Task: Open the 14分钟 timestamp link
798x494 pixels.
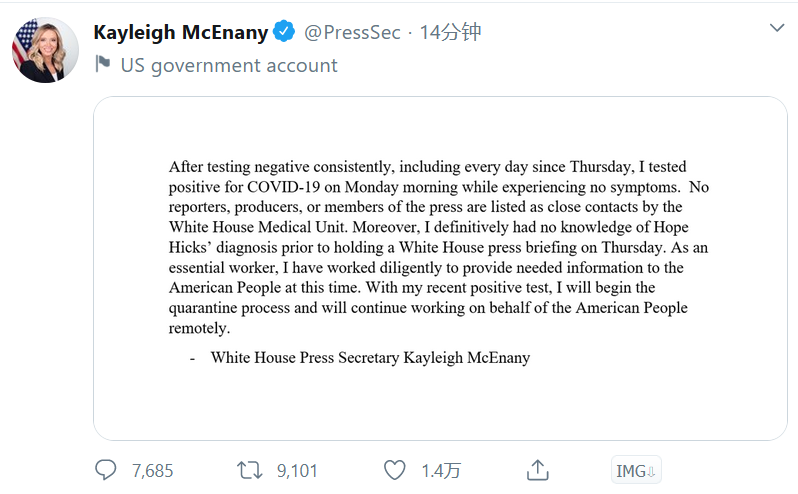Action: tap(450, 32)
